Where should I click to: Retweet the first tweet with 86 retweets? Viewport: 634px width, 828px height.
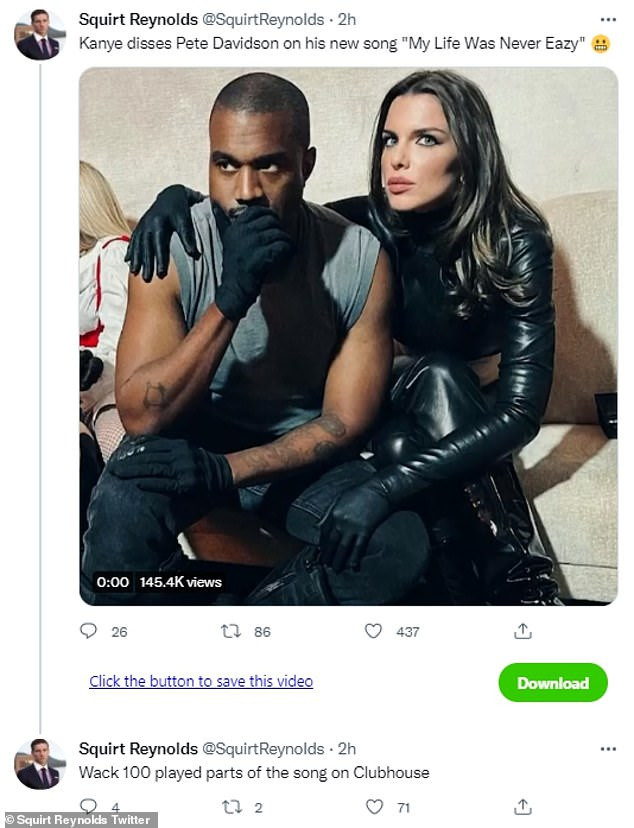[230, 631]
